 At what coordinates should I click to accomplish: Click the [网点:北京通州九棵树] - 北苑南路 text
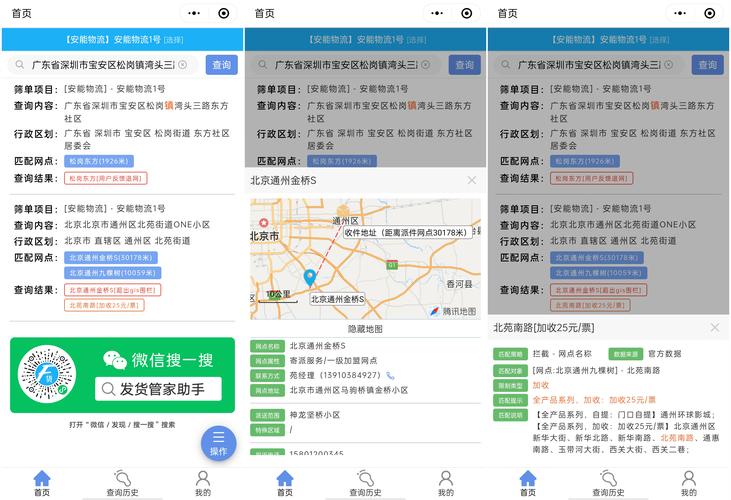[596, 371]
